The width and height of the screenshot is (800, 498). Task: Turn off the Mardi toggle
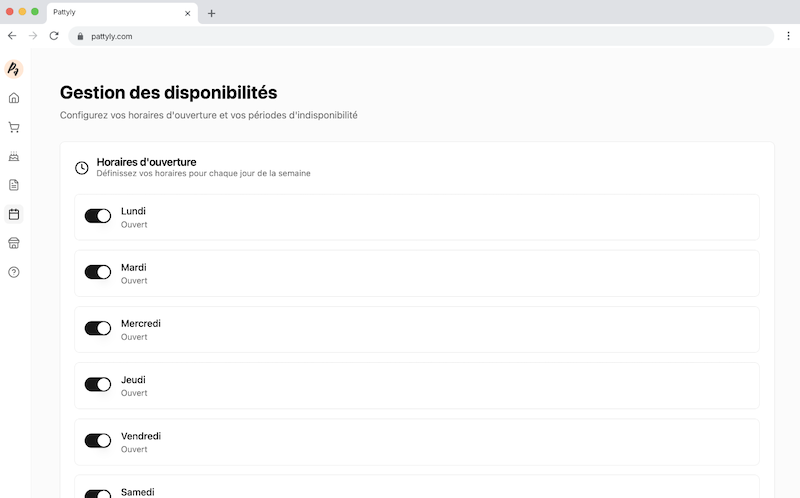click(98, 272)
